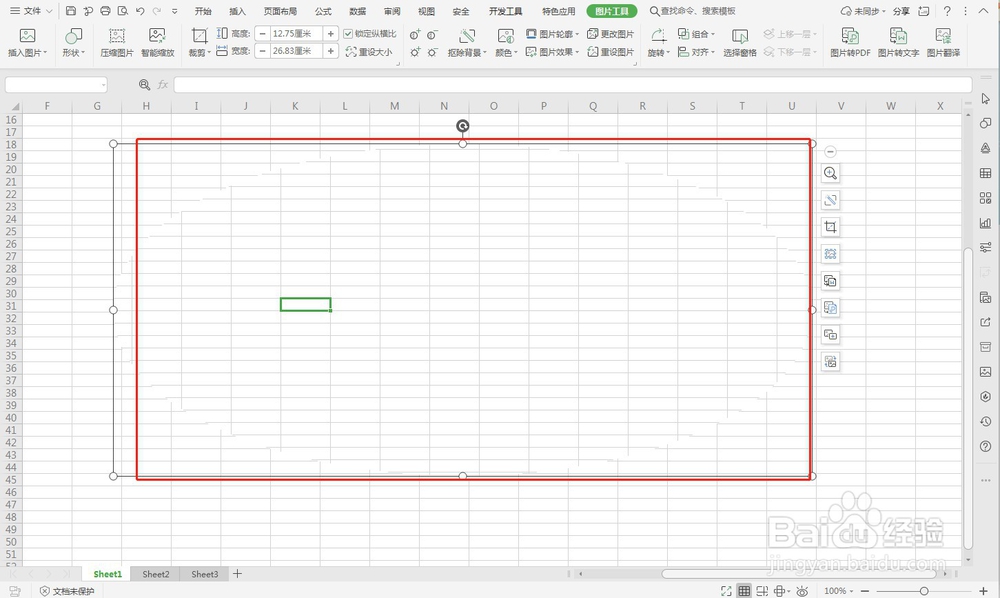Increase picture contrast icon
This screenshot has width=1000, height=598.
415,34
